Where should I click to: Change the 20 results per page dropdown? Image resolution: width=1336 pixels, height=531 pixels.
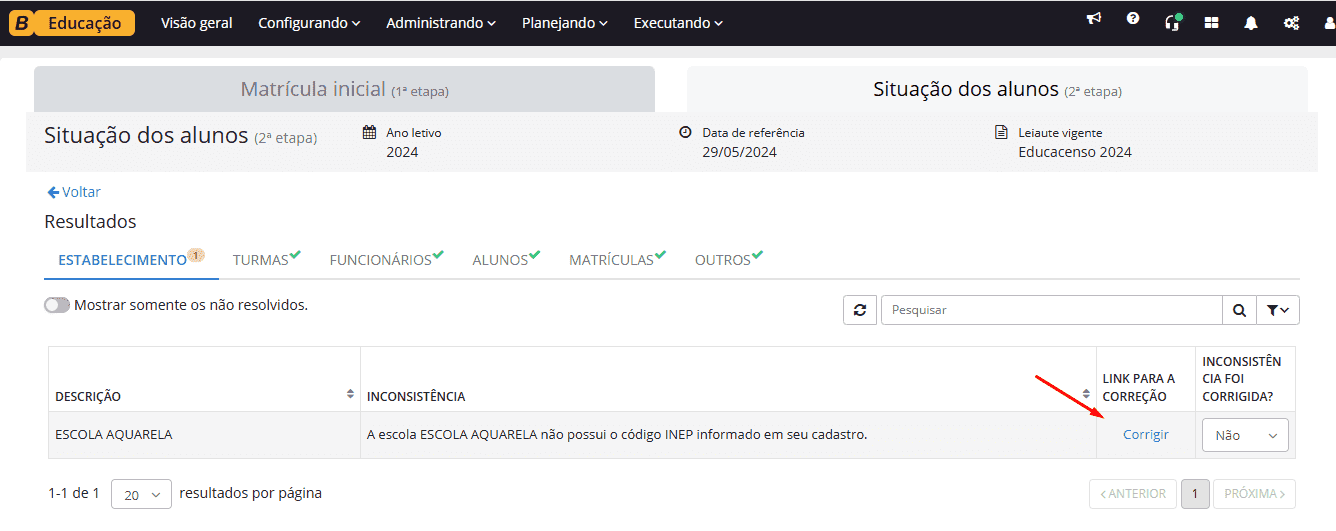click(x=141, y=494)
